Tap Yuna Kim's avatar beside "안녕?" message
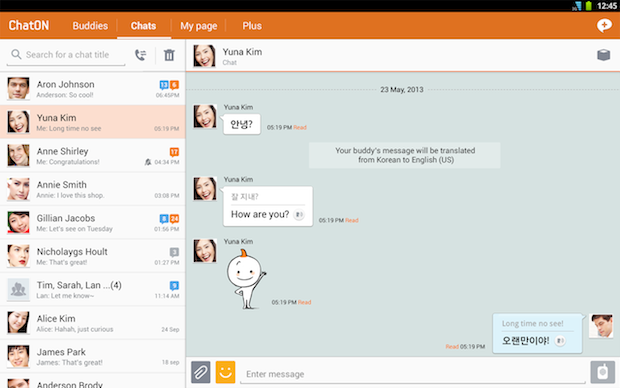620x388 pixels. pos(205,116)
